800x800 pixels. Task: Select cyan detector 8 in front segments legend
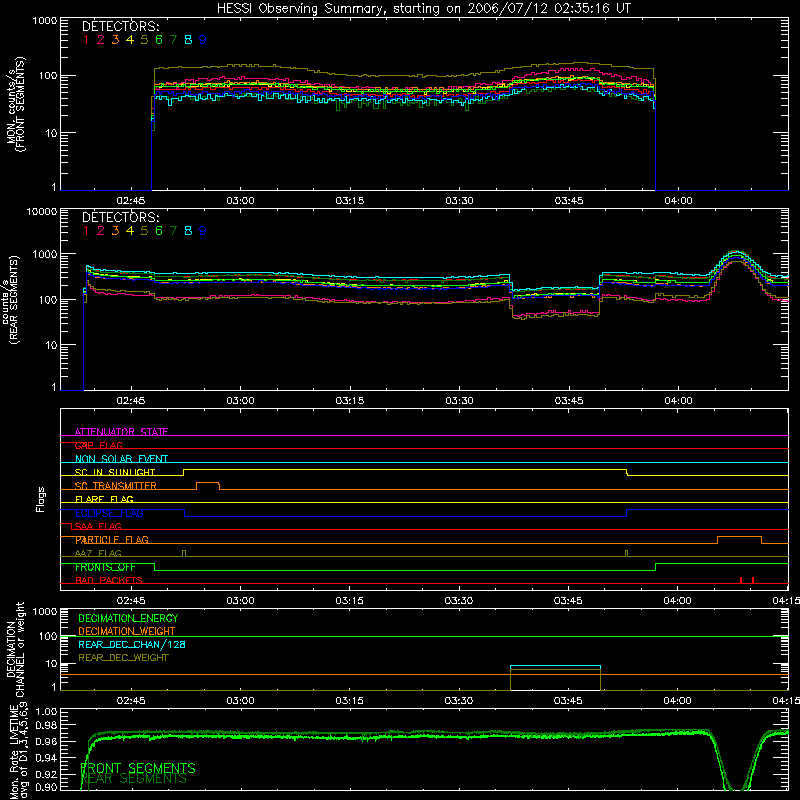(188, 40)
